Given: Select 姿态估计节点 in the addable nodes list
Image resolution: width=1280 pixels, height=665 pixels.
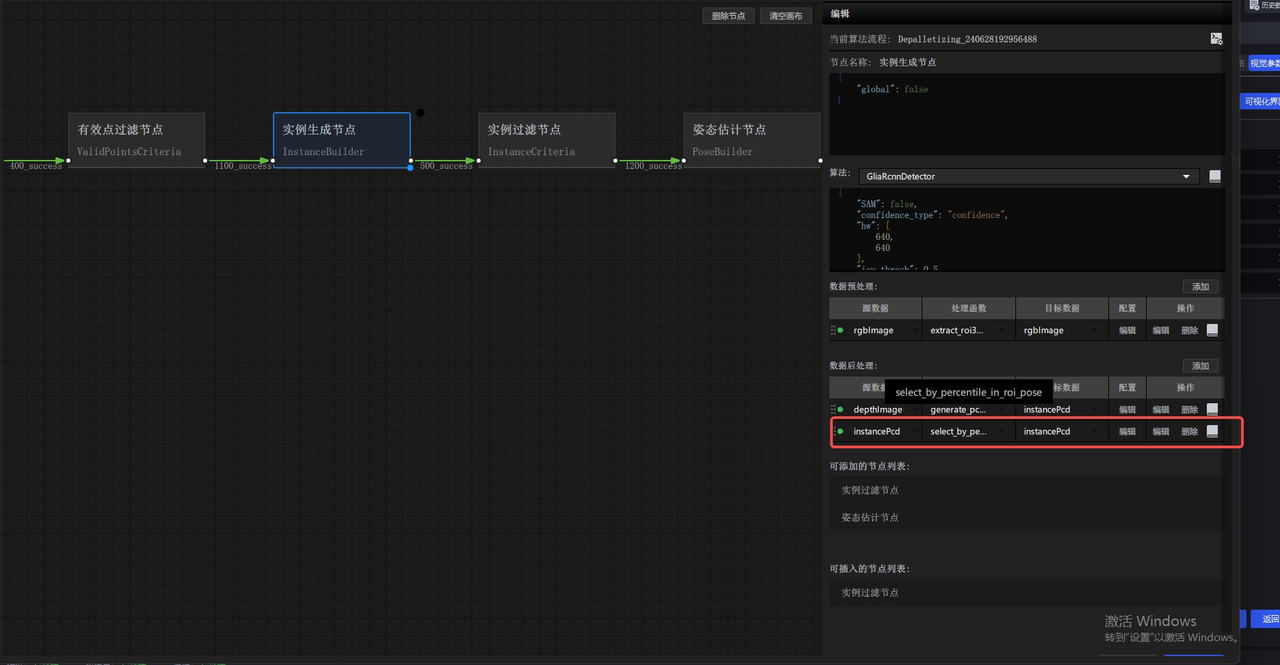Looking at the screenshot, I should 870,517.
